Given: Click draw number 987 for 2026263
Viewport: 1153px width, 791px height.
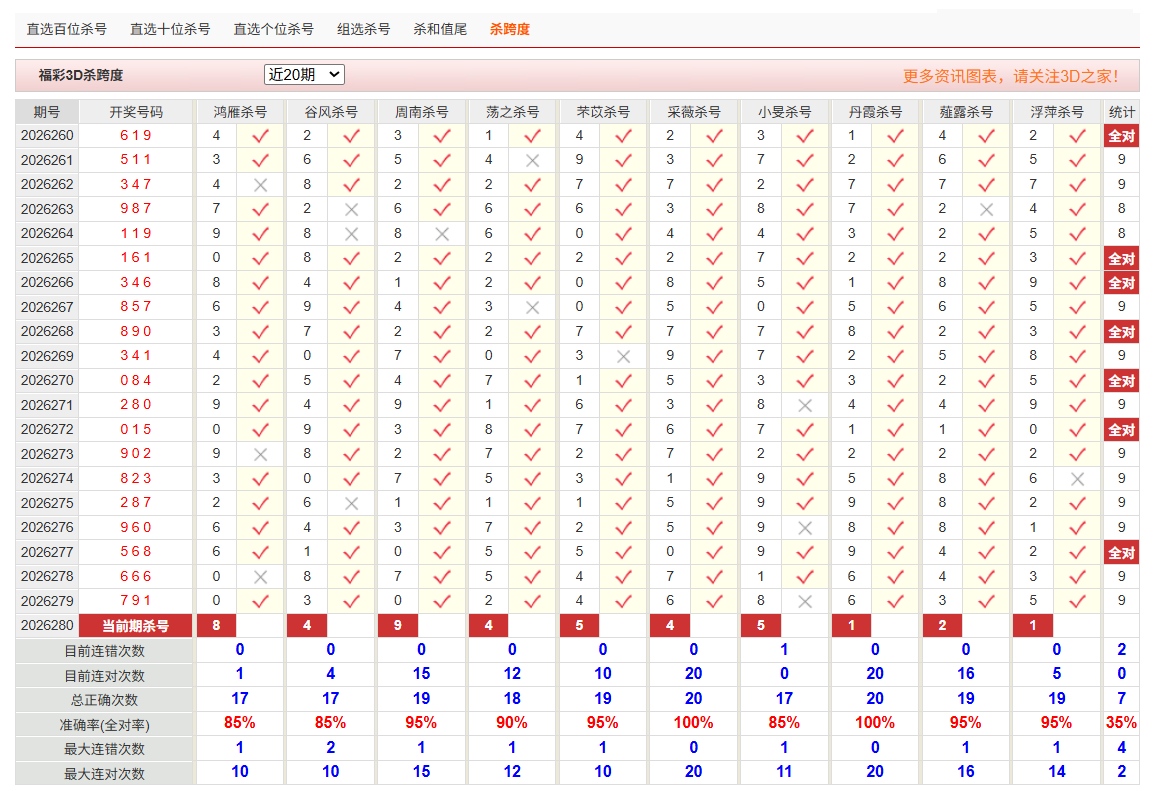Looking at the screenshot, I should [x=136, y=210].
